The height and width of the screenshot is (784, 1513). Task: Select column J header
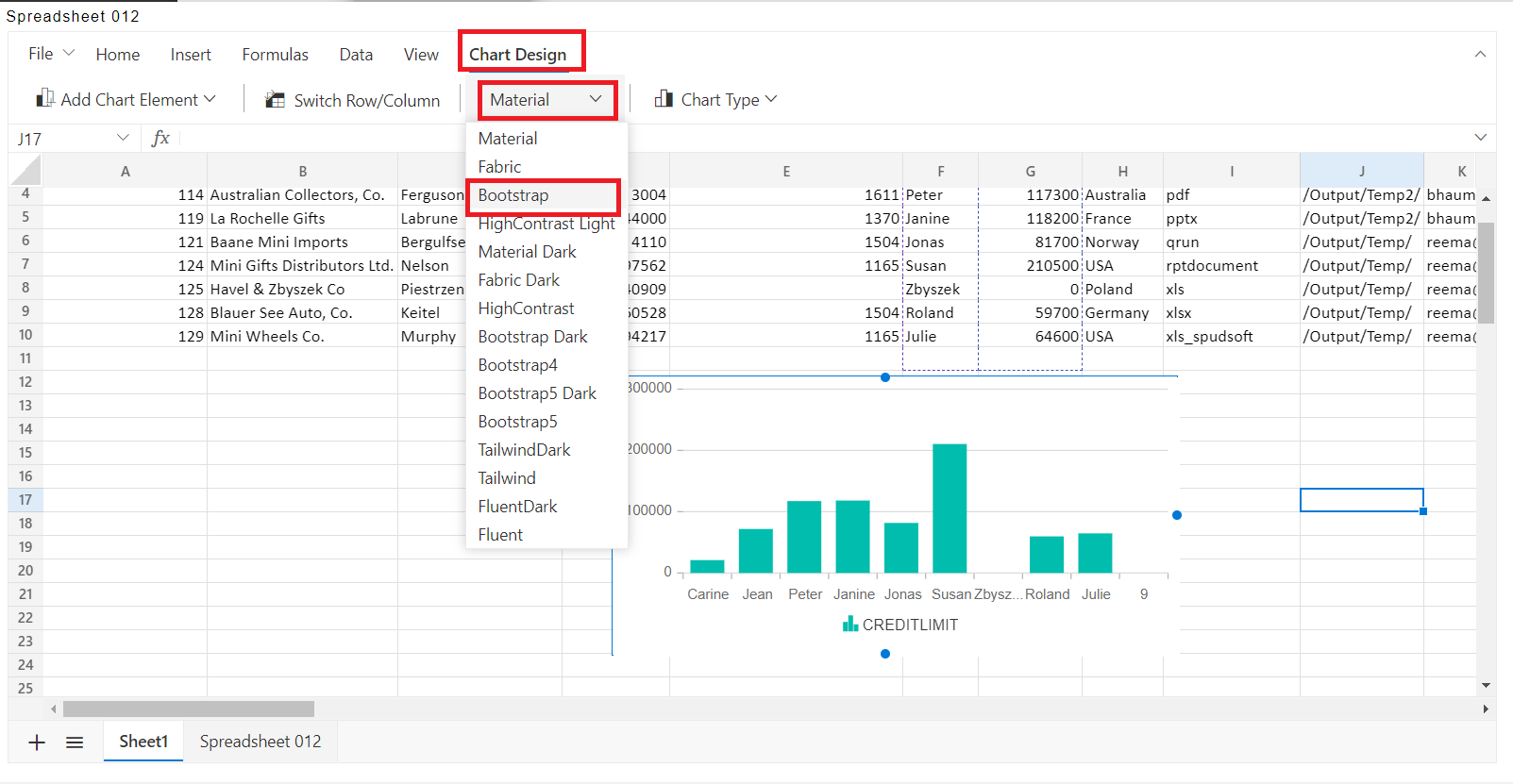1362,171
